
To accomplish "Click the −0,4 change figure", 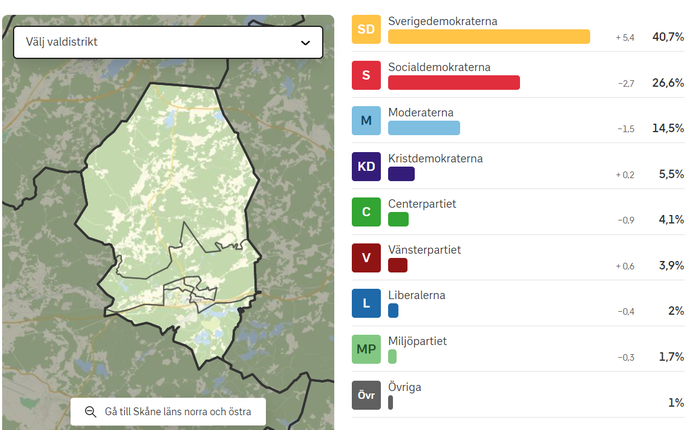I will coord(626,312).
